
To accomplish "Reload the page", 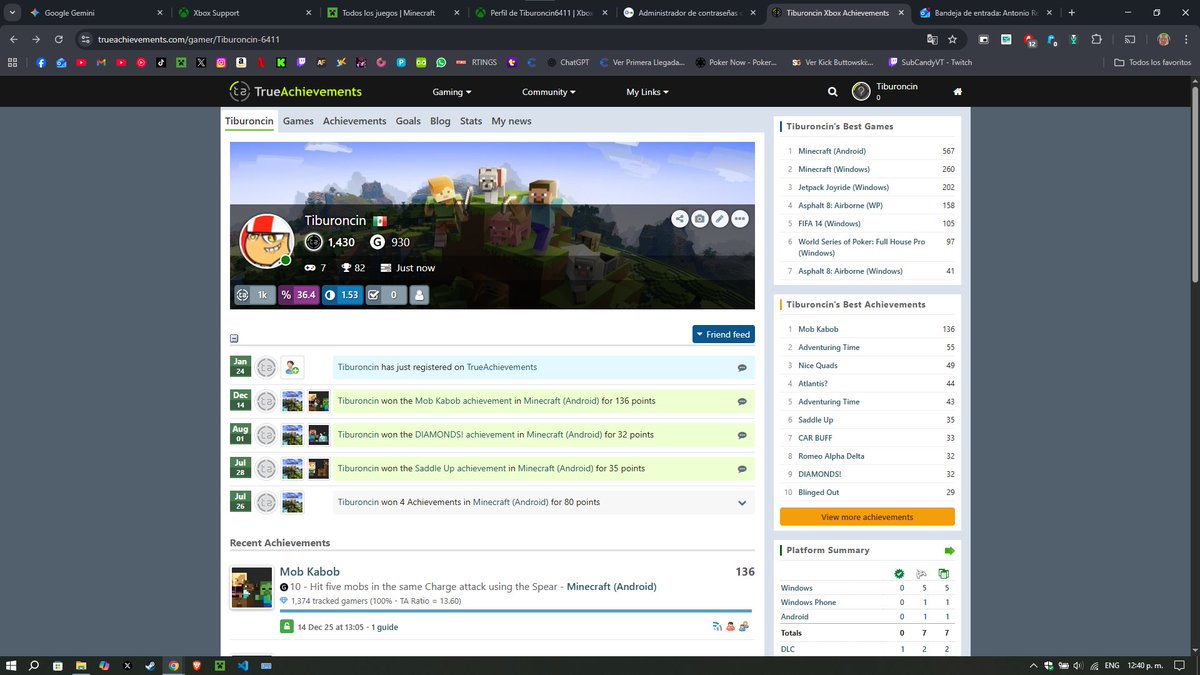I will pos(59,39).
